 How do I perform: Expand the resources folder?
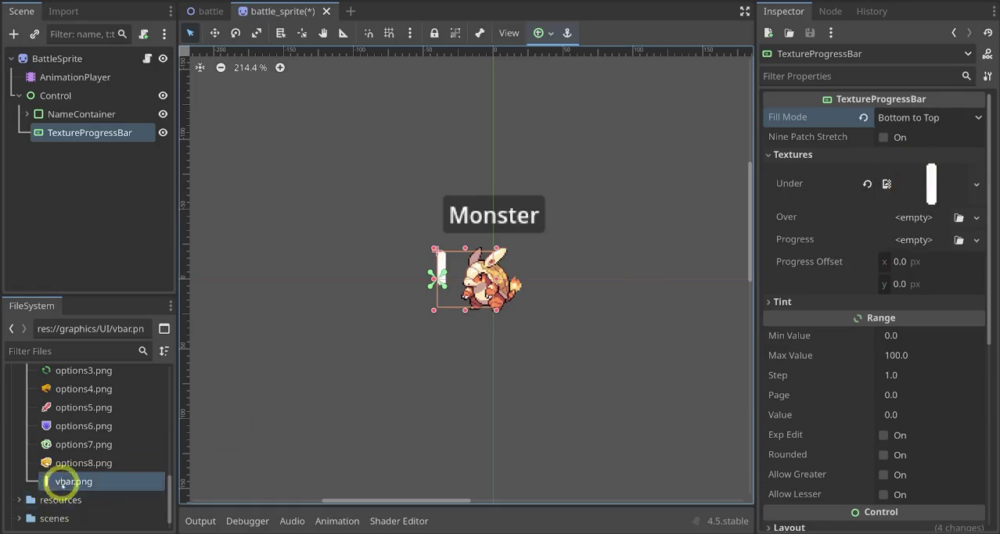coord(19,500)
